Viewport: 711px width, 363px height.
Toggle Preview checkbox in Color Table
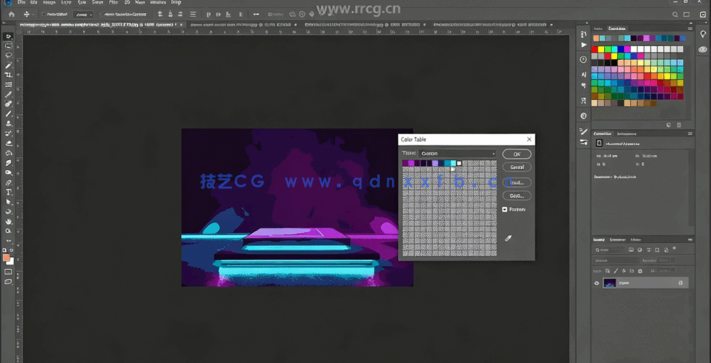click(505, 209)
